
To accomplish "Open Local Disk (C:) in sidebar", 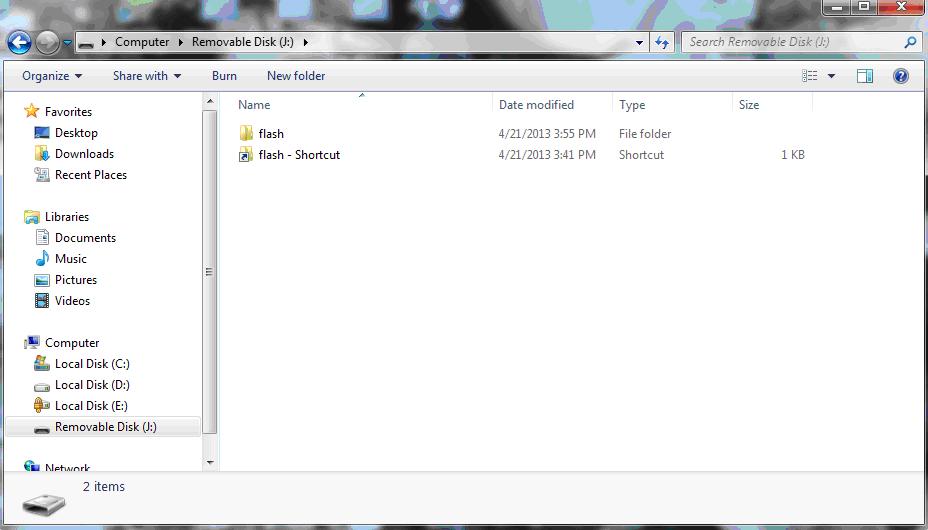I will tap(91, 364).
